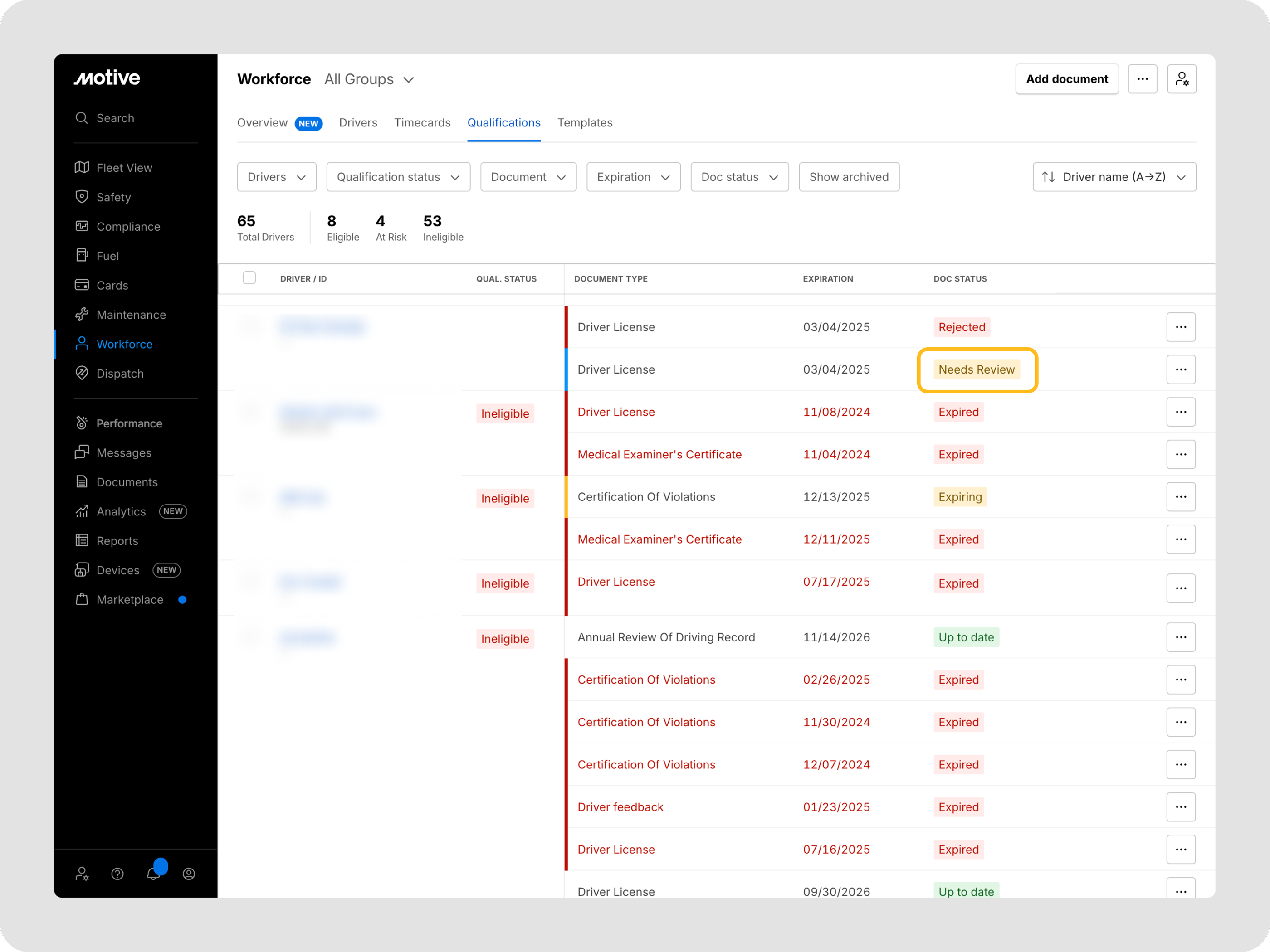This screenshot has height=952, width=1270.
Task: Click the Needs Review status badge
Action: pos(976,369)
